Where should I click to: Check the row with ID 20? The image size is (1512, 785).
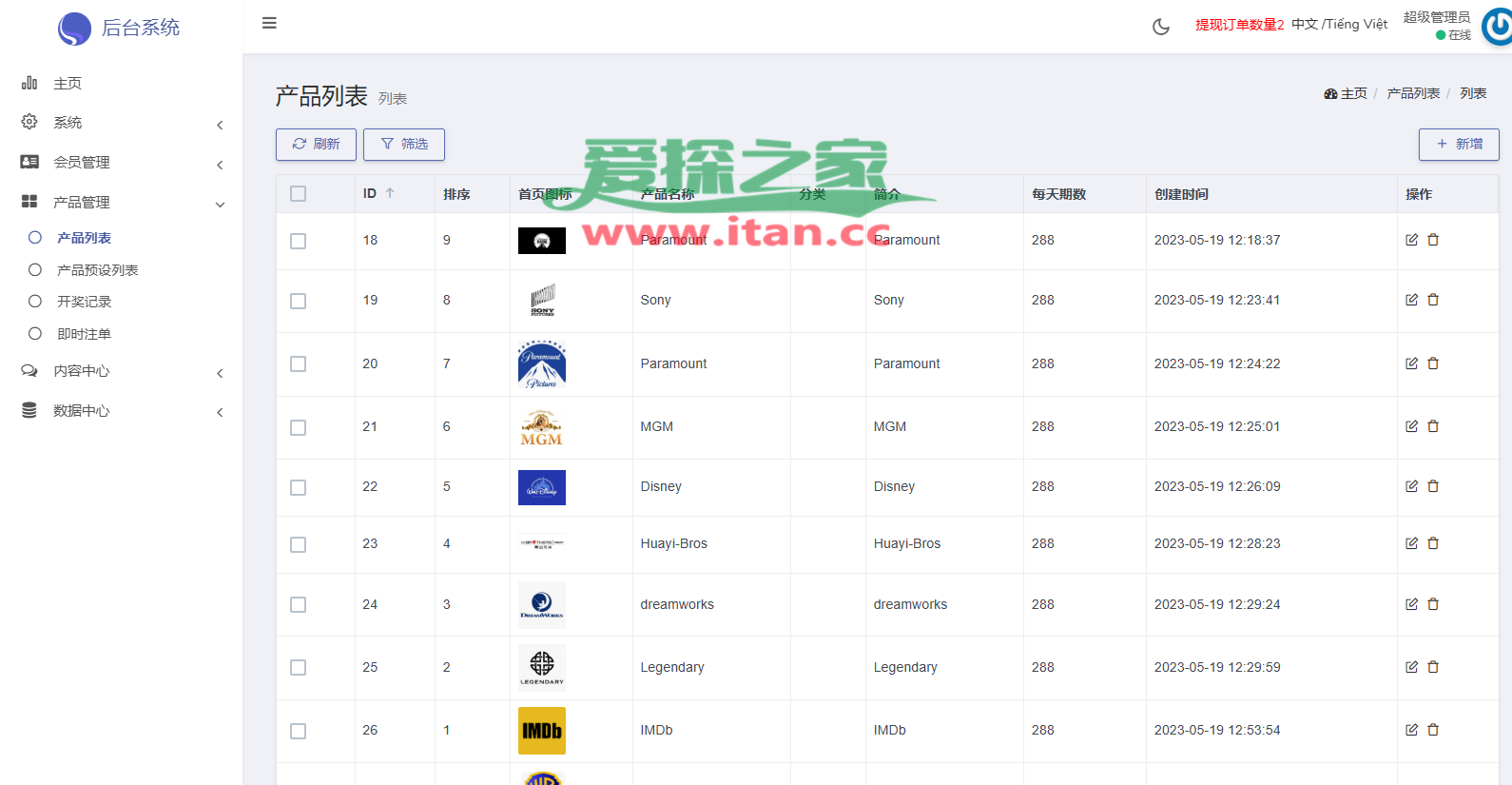pos(299,364)
